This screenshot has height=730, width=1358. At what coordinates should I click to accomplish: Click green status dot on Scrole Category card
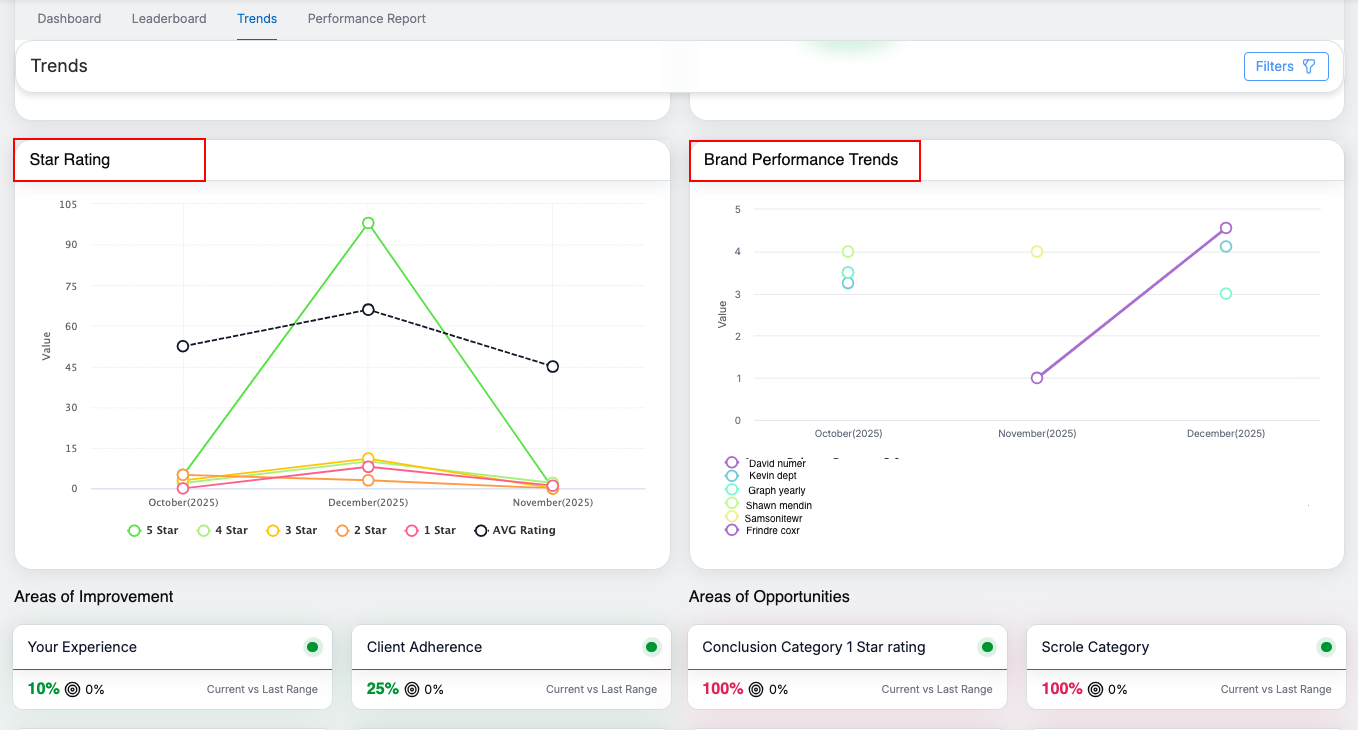point(1326,647)
